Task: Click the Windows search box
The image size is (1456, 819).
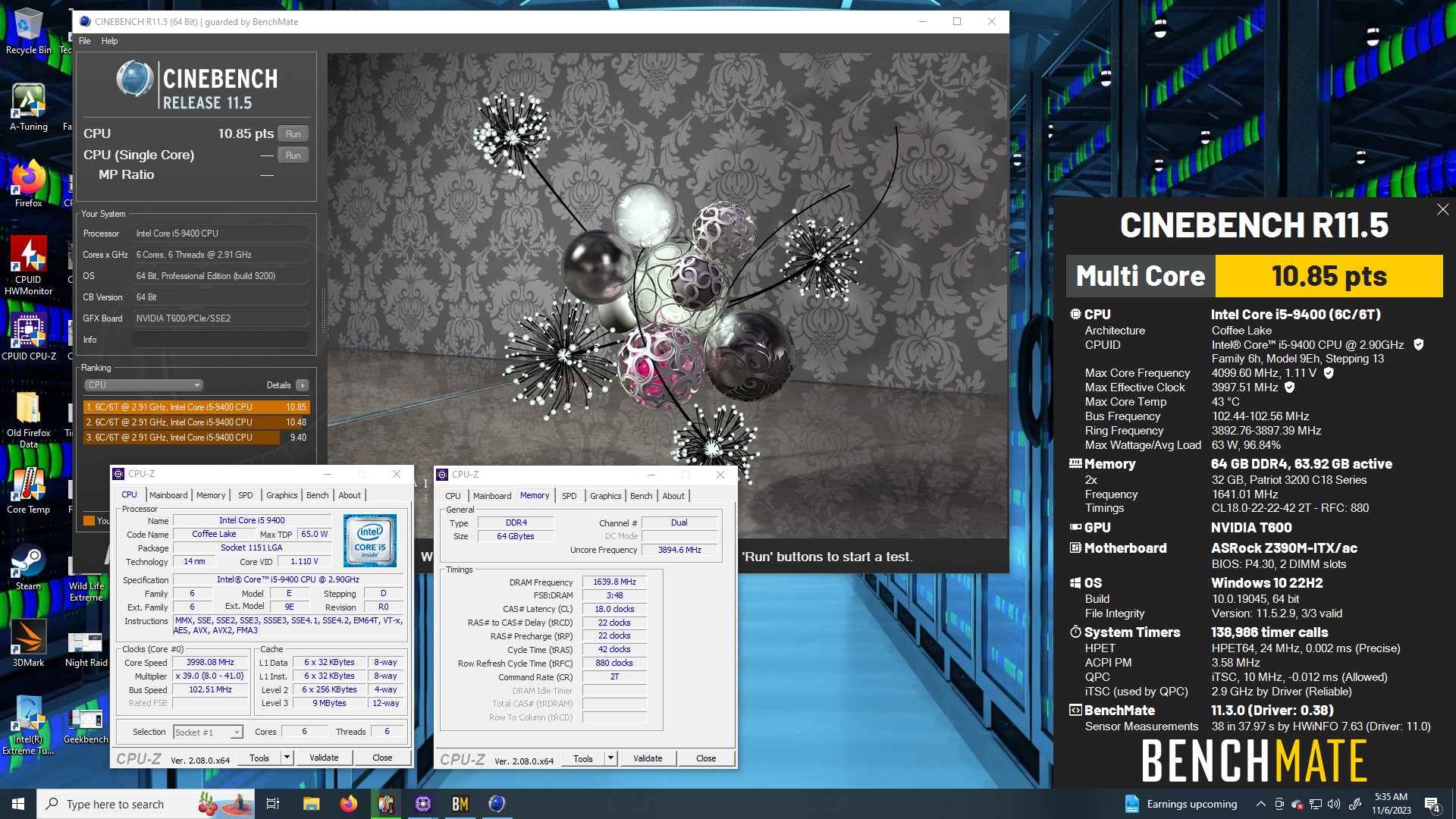Action: [x=147, y=804]
